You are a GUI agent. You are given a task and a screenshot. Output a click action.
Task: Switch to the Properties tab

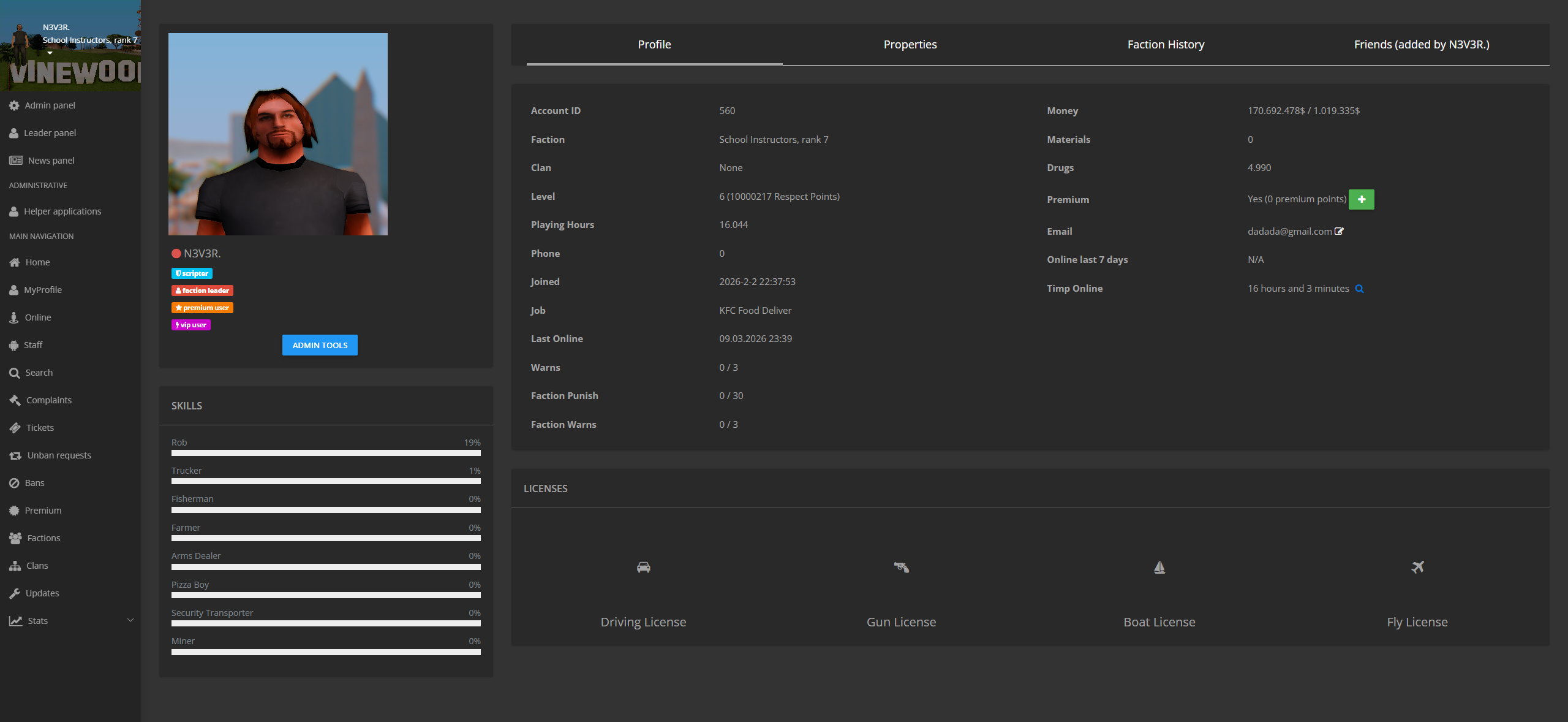pyautogui.click(x=910, y=45)
